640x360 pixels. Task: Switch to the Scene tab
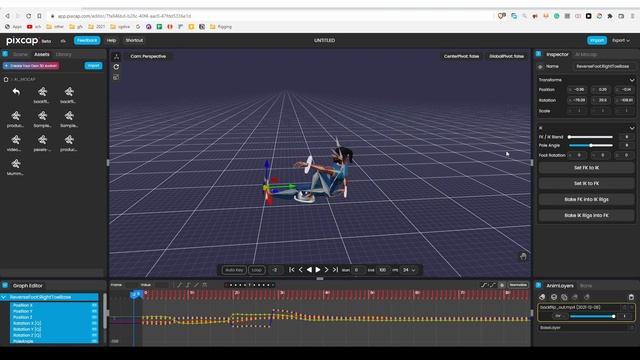[20, 54]
